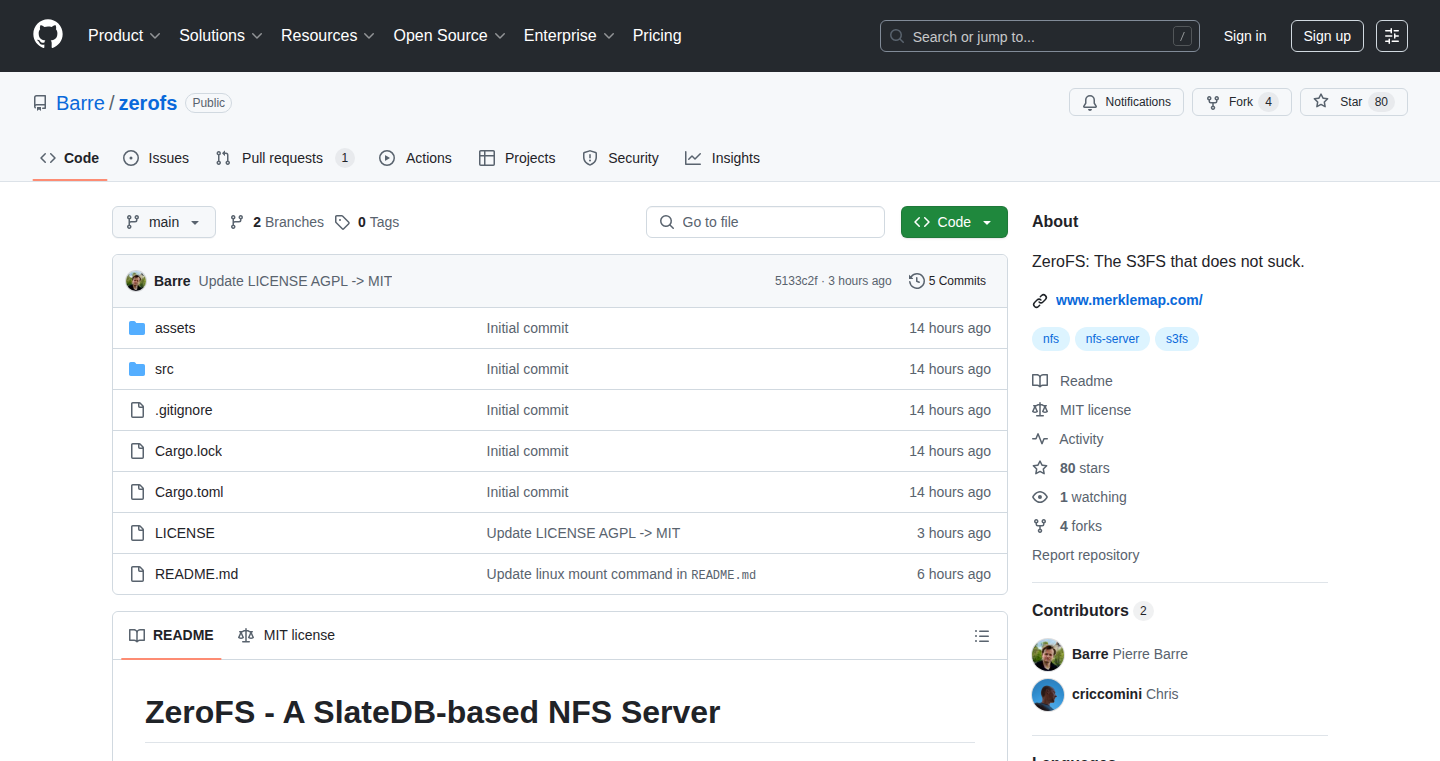Expand the Product menu
This screenshot has width=1440, height=761.
124,35
